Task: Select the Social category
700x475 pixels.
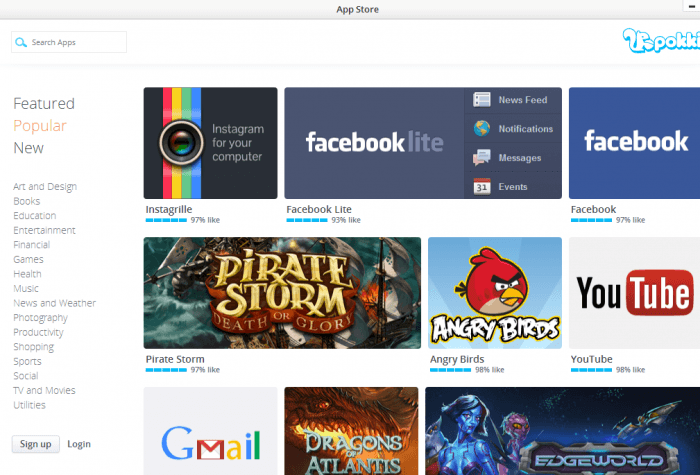Action: [26, 376]
